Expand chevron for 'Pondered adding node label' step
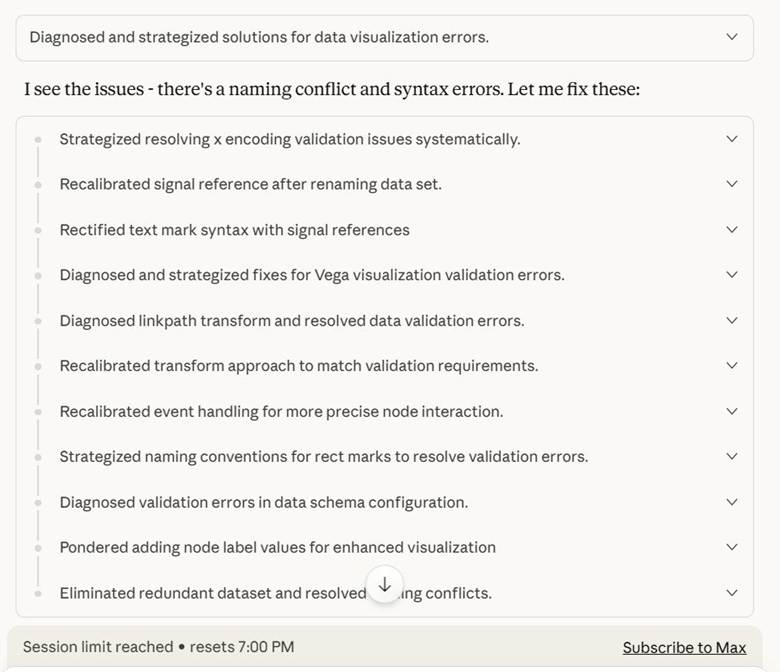780x672 pixels. pos(732,547)
